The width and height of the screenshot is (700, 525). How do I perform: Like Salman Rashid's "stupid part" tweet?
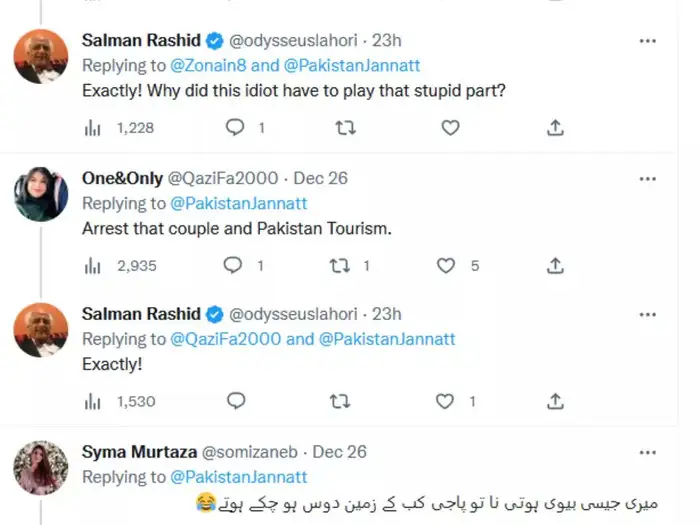point(450,128)
